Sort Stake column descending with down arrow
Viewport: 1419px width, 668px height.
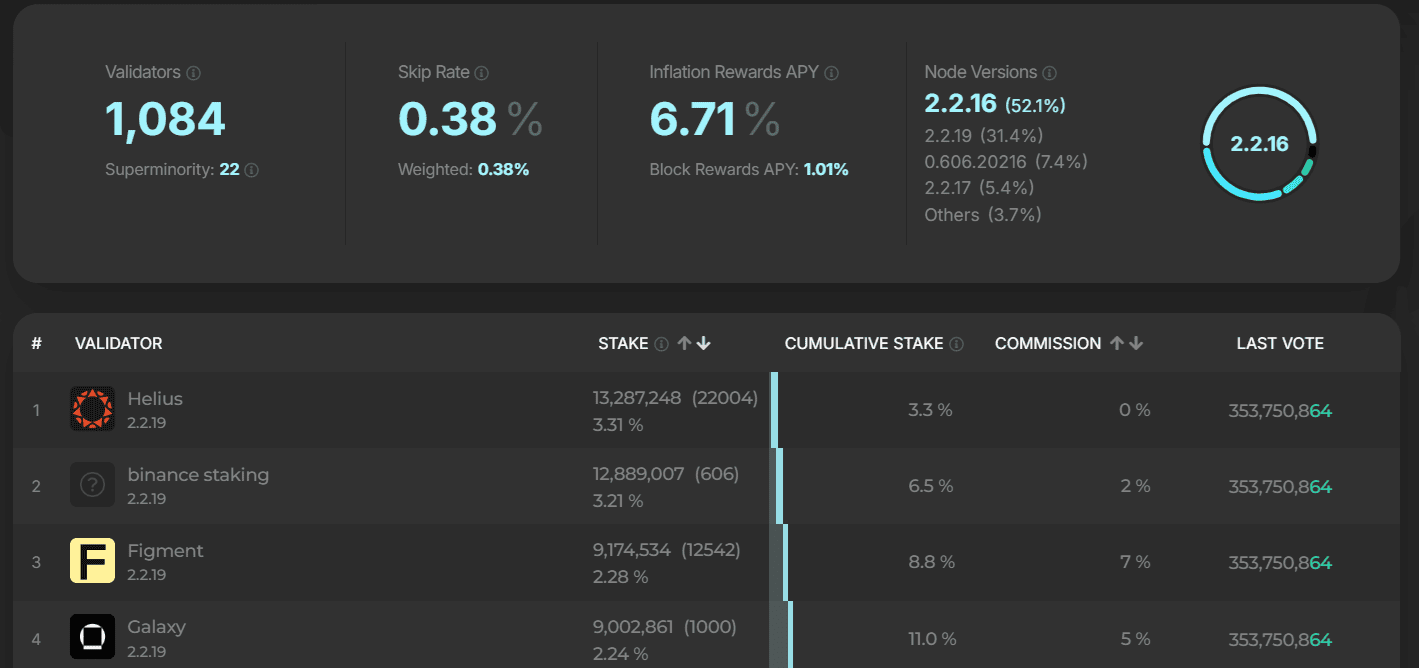703,343
